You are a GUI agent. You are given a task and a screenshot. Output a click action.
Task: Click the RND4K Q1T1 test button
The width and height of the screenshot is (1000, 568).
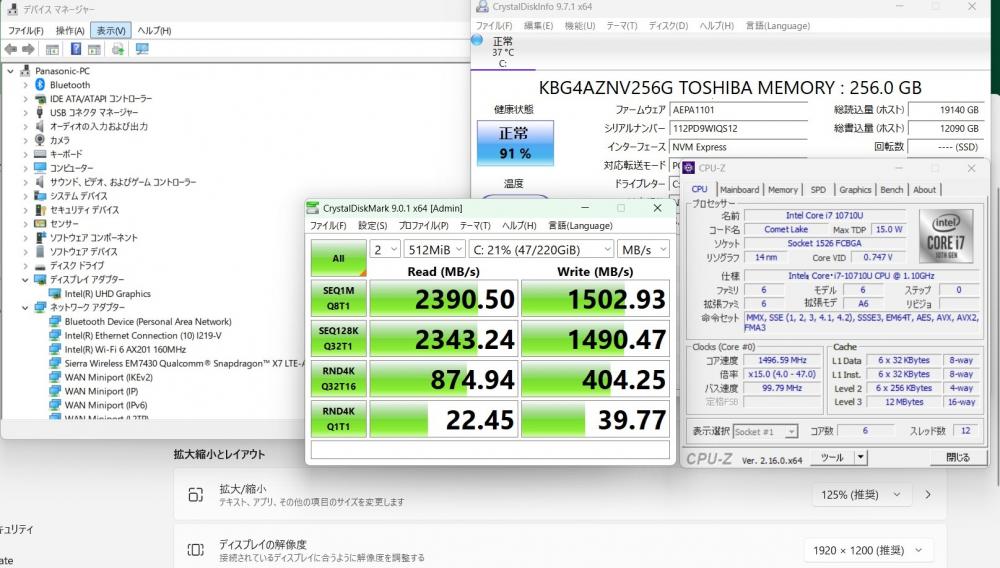point(339,419)
